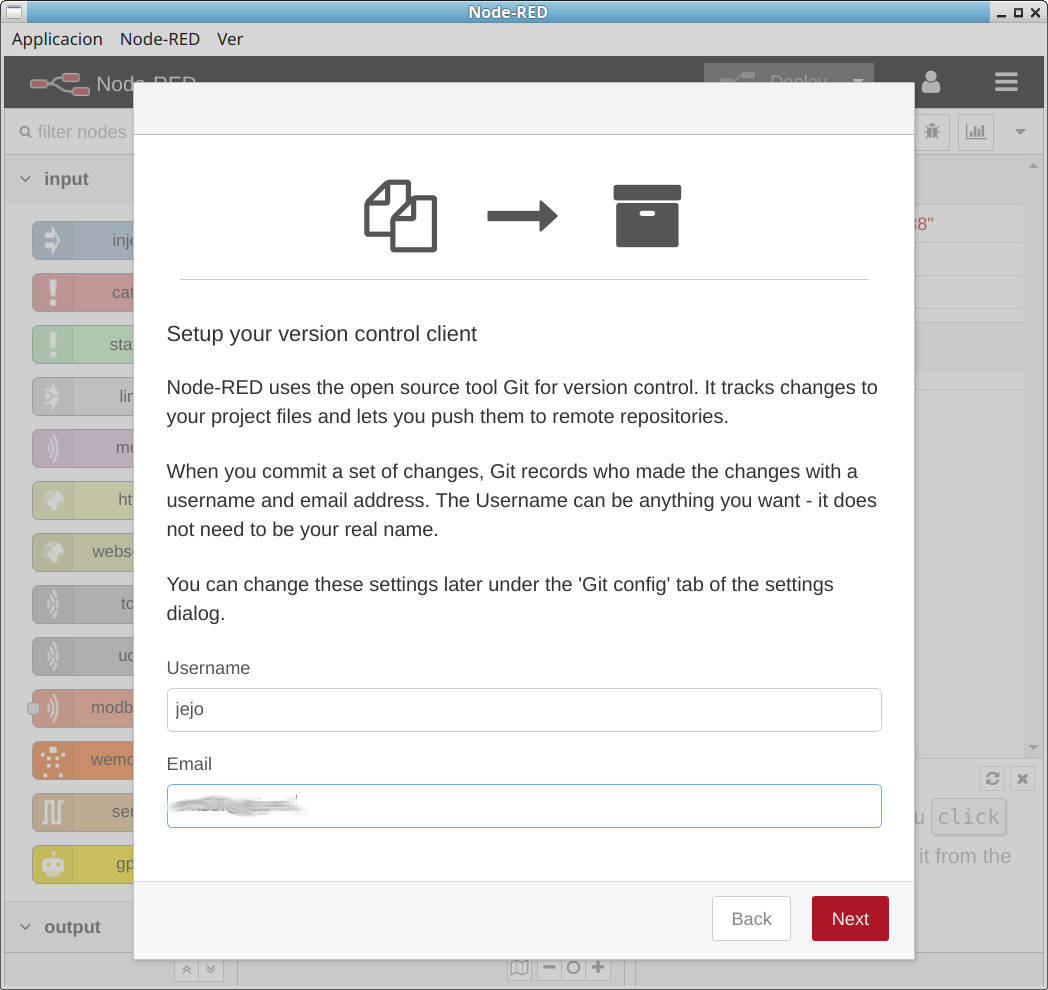Open the sidebar tabs dropdown arrow

(1020, 132)
